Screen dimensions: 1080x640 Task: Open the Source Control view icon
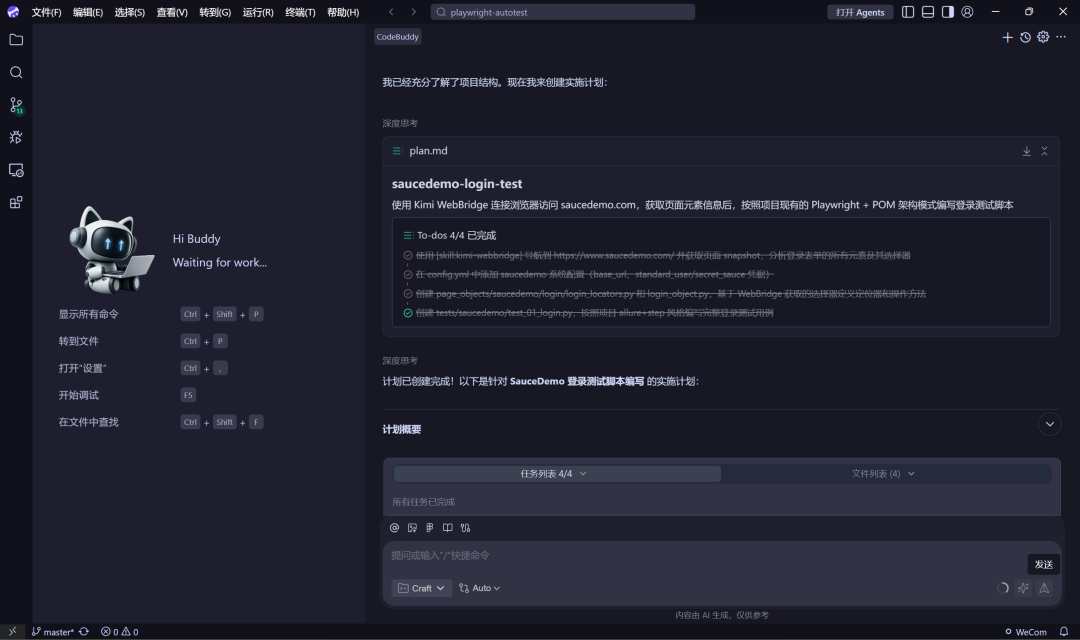(x=16, y=105)
